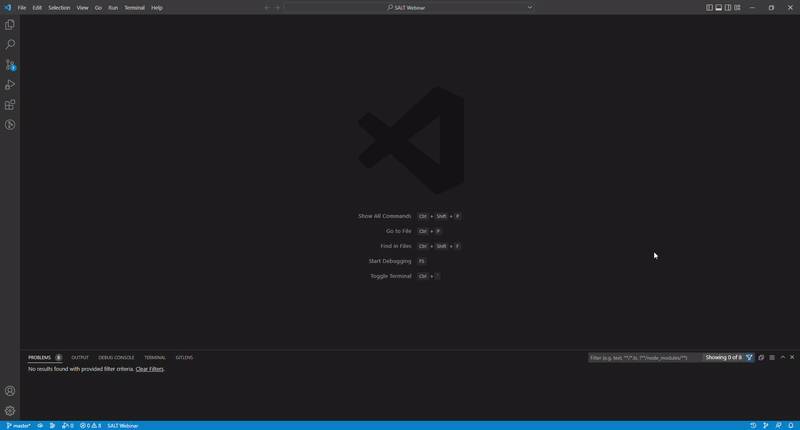Screen dimensions: 800x430
Task: Switch to the Output panel tab
Action: click(80, 358)
